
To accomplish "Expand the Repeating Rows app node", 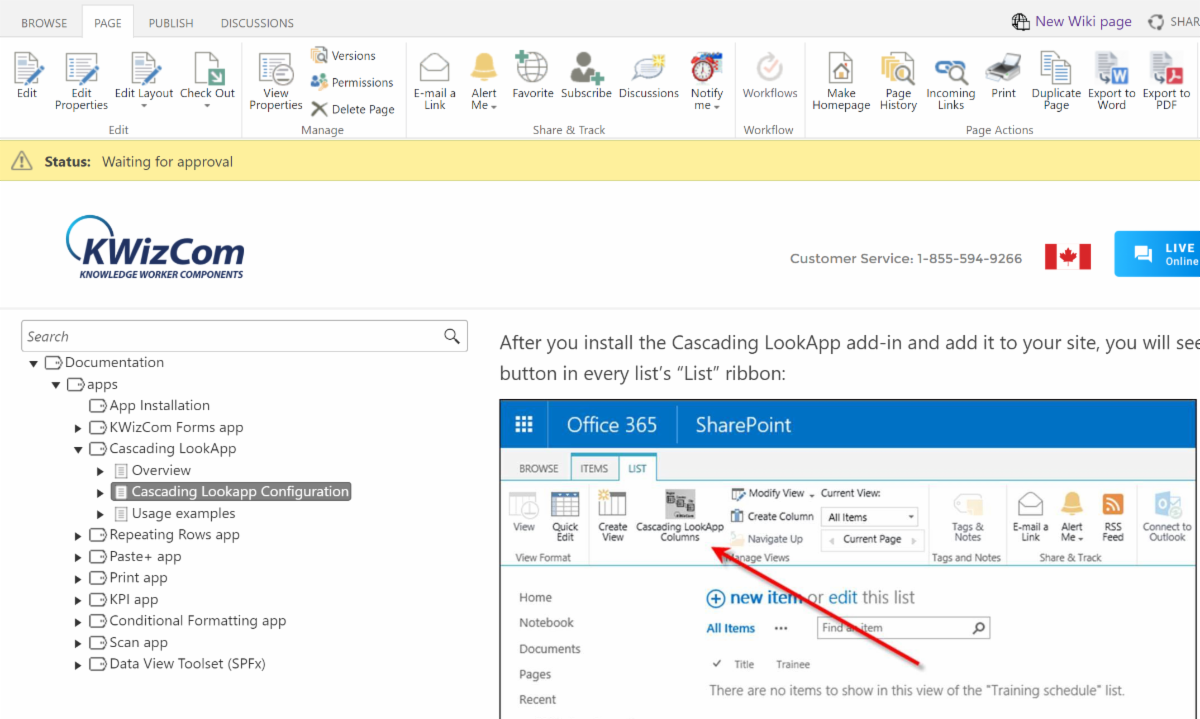I will point(78,536).
